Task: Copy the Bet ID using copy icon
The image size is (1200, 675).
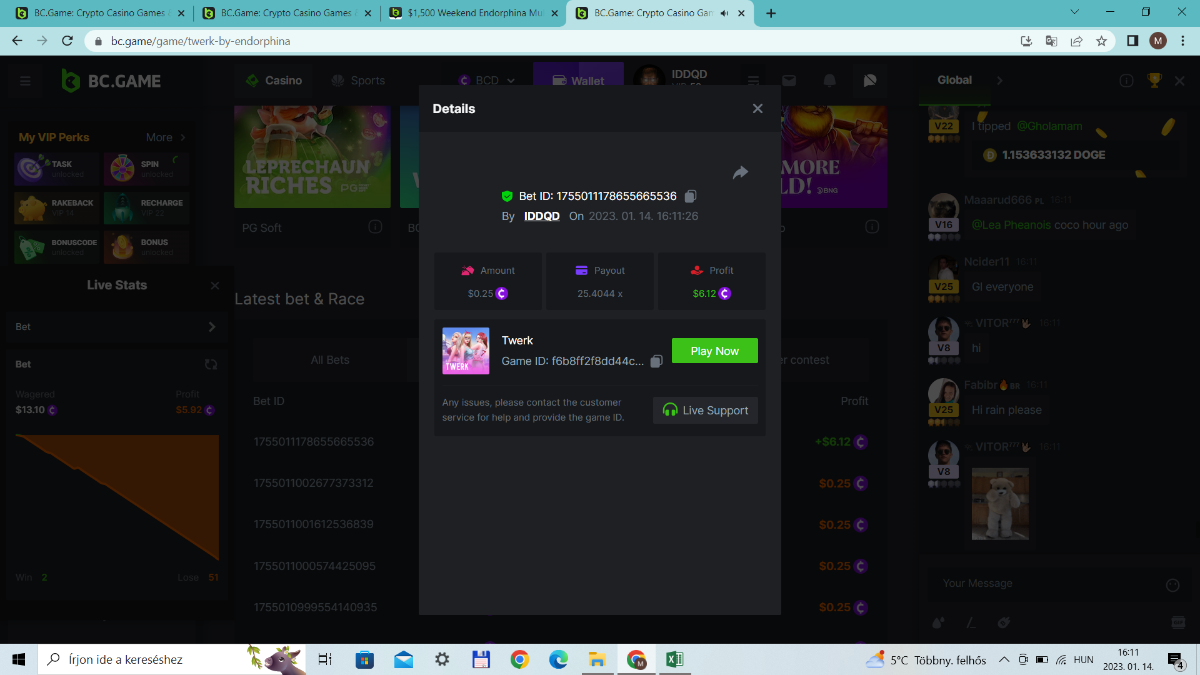Action: (x=690, y=196)
